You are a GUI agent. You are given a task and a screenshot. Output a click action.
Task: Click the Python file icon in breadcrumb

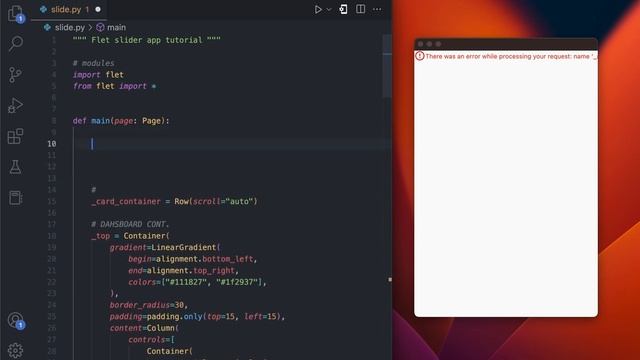click(47, 27)
